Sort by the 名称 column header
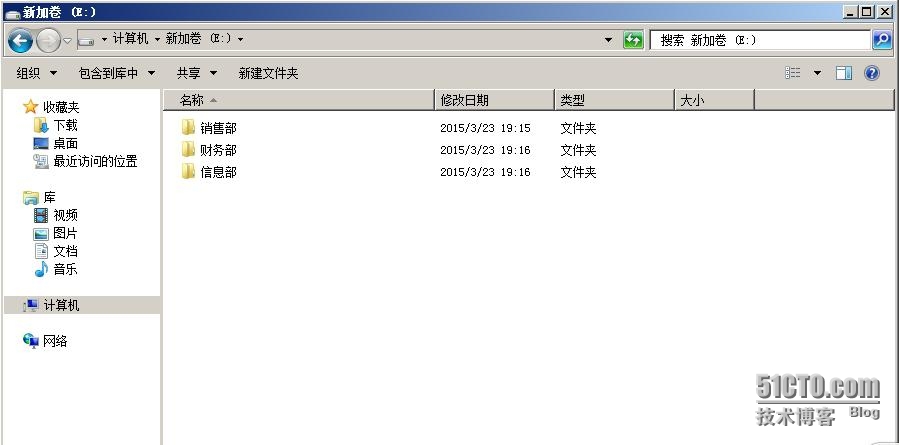The width and height of the screenshot is (899, 445). pyautogui.click(x=192, y=100)
